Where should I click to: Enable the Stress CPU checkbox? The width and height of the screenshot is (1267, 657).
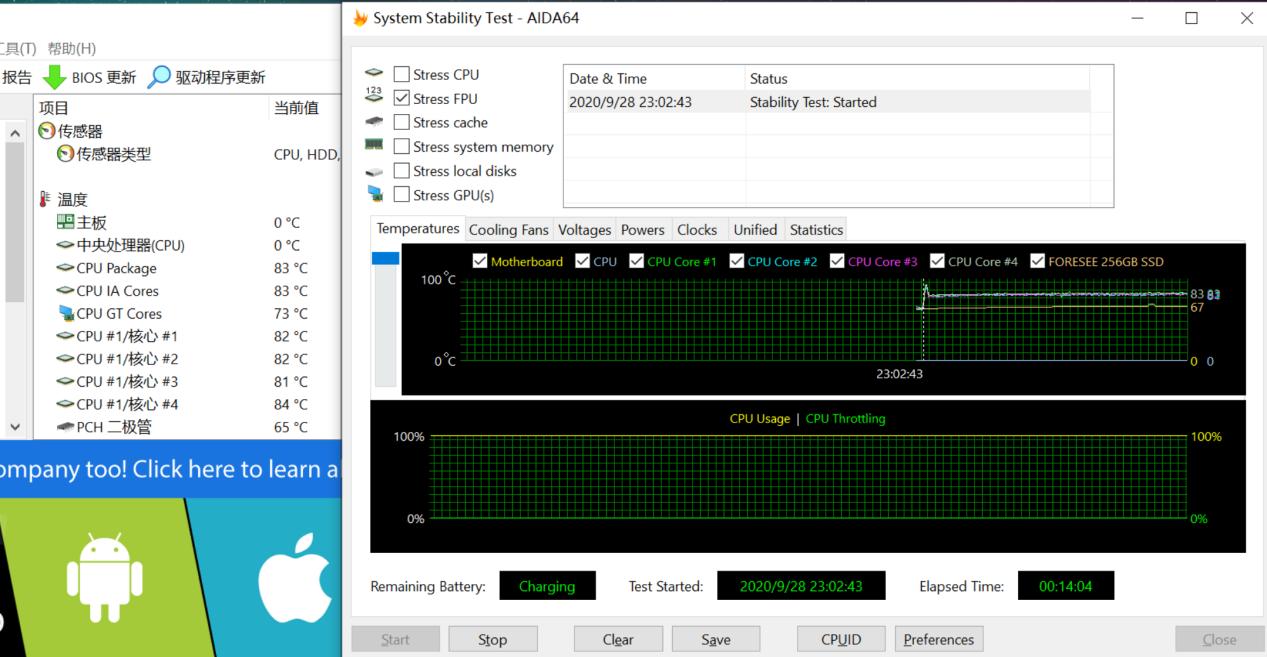tap(402, 74)
